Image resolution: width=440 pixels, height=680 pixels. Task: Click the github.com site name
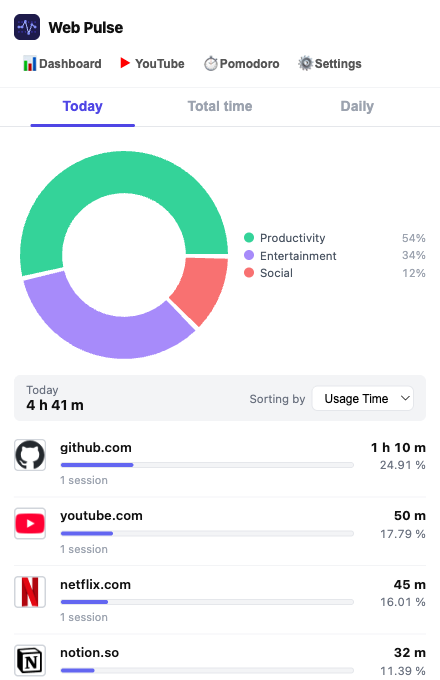click(x=96, y=448)
